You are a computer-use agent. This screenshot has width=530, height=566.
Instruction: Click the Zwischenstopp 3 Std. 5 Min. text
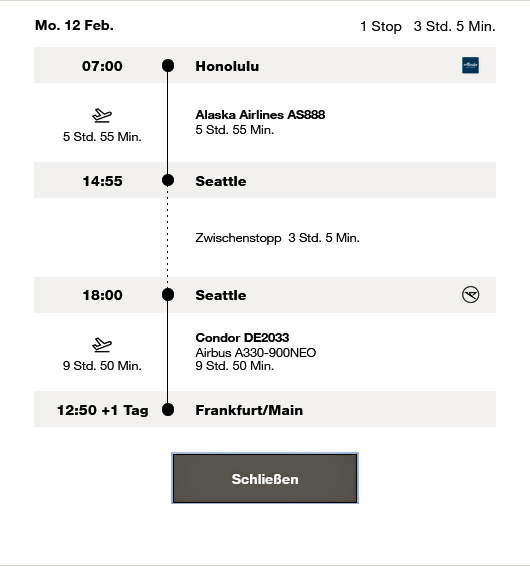tap(277, 238)
